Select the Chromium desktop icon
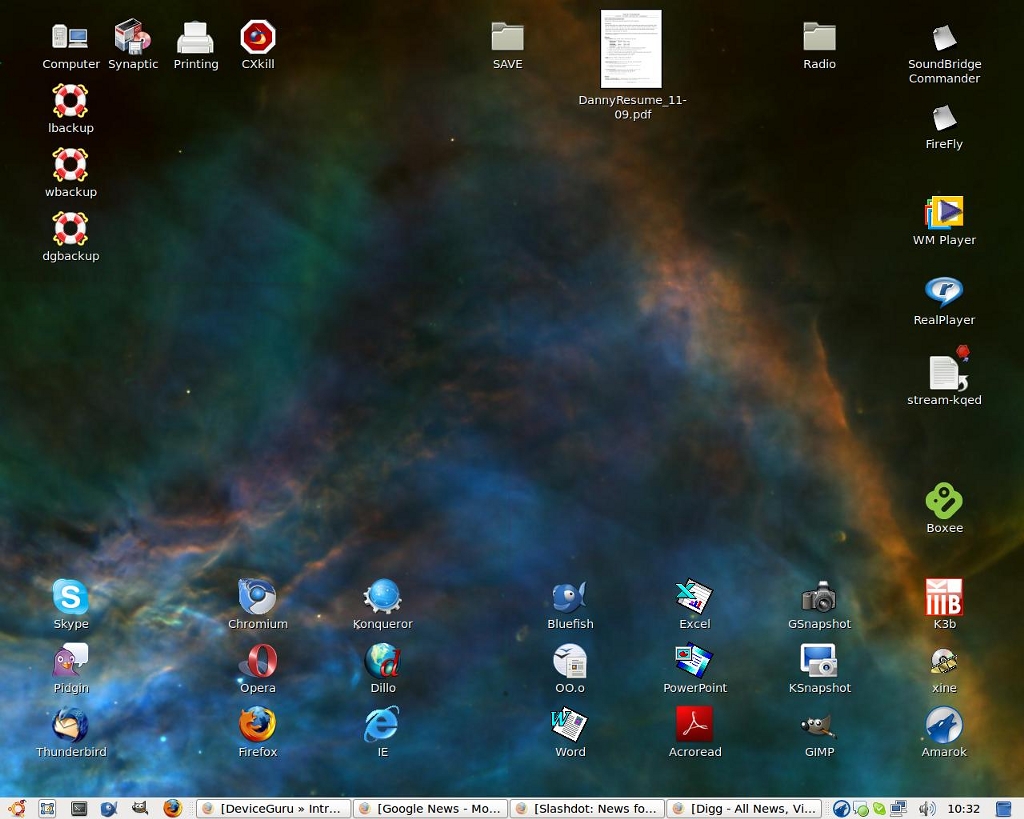1024x819 pixels. pyautogui.click(x=258, y=596)
